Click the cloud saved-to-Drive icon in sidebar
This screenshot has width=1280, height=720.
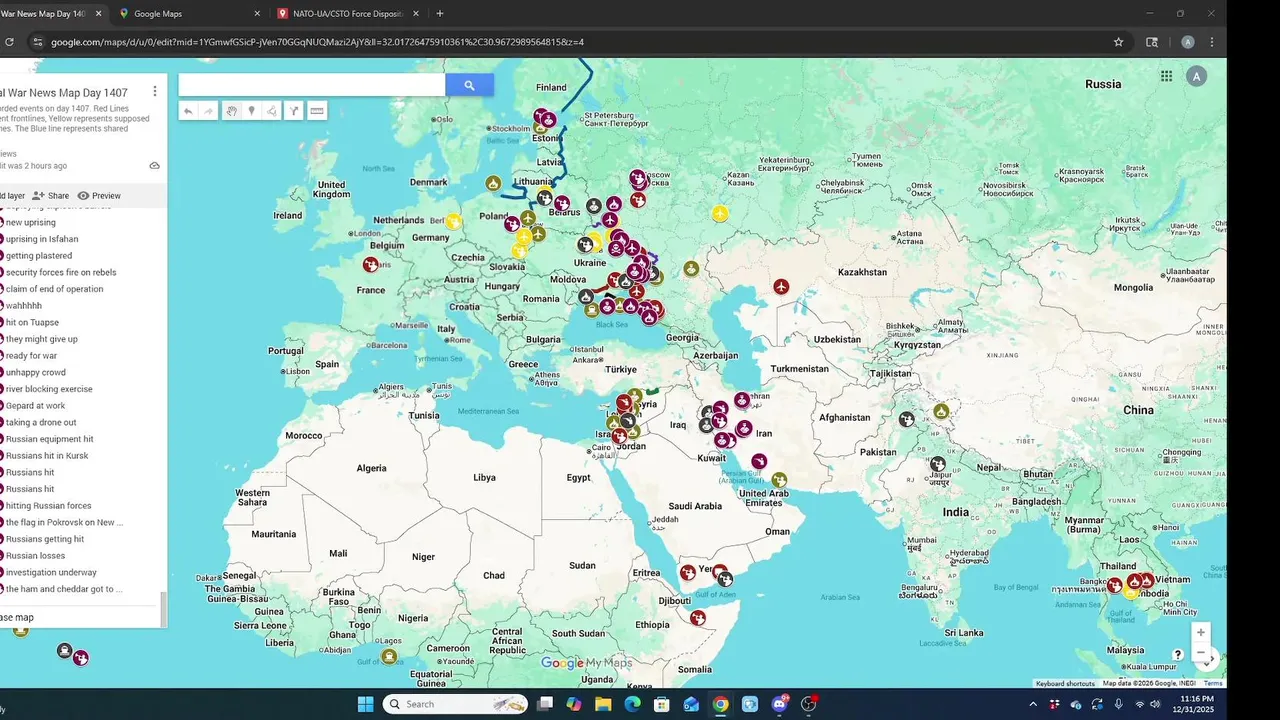pos(154,166)
